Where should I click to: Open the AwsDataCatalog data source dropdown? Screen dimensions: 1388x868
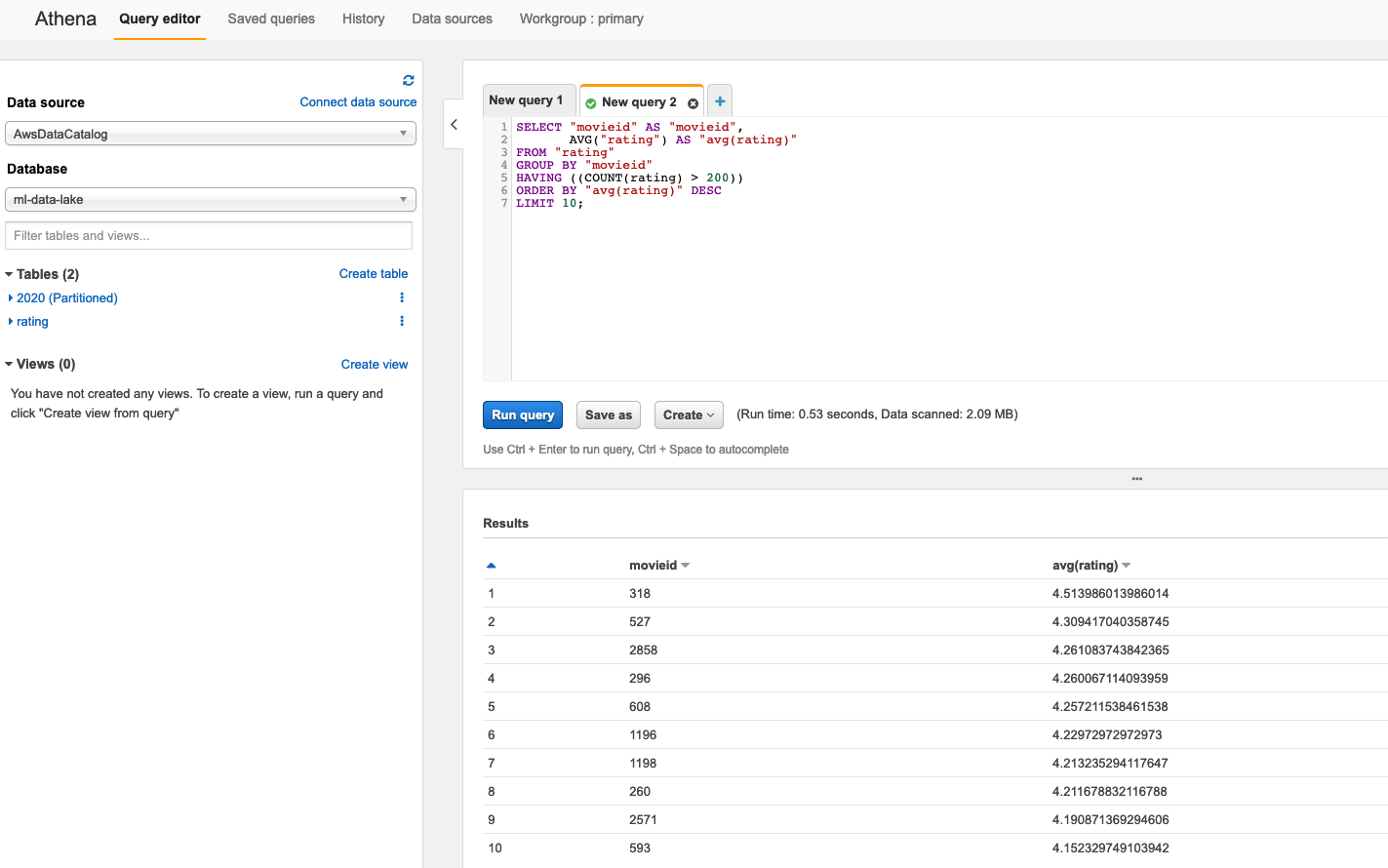[x=211, y=134]
